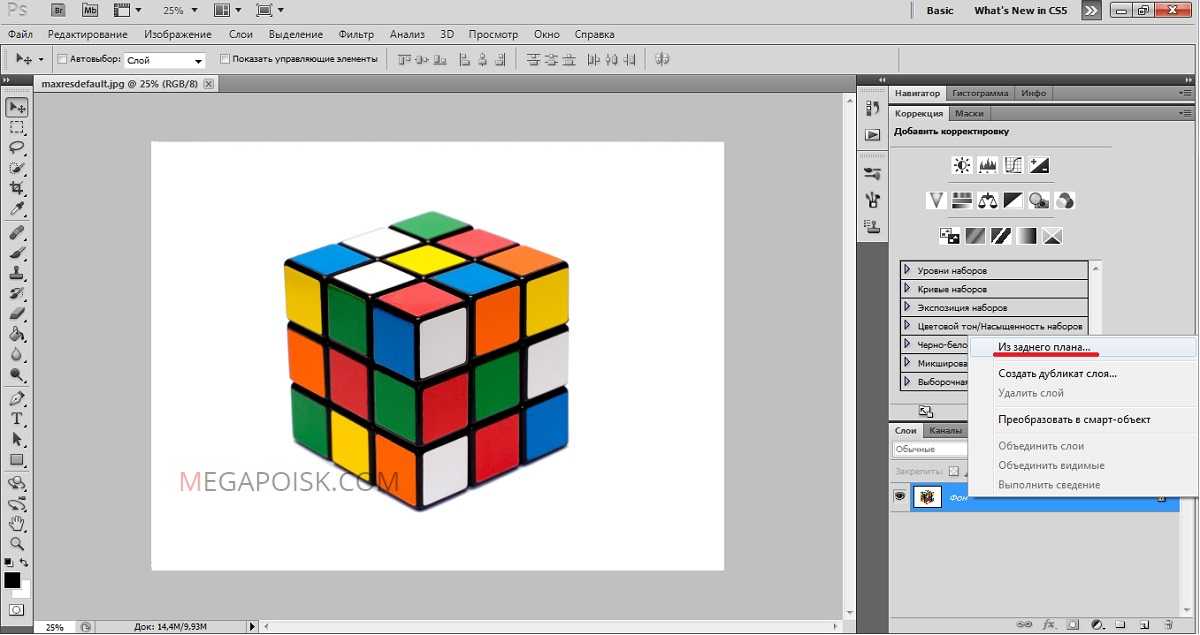Select the Crop tool in the toolbox

tap(16, 188)
